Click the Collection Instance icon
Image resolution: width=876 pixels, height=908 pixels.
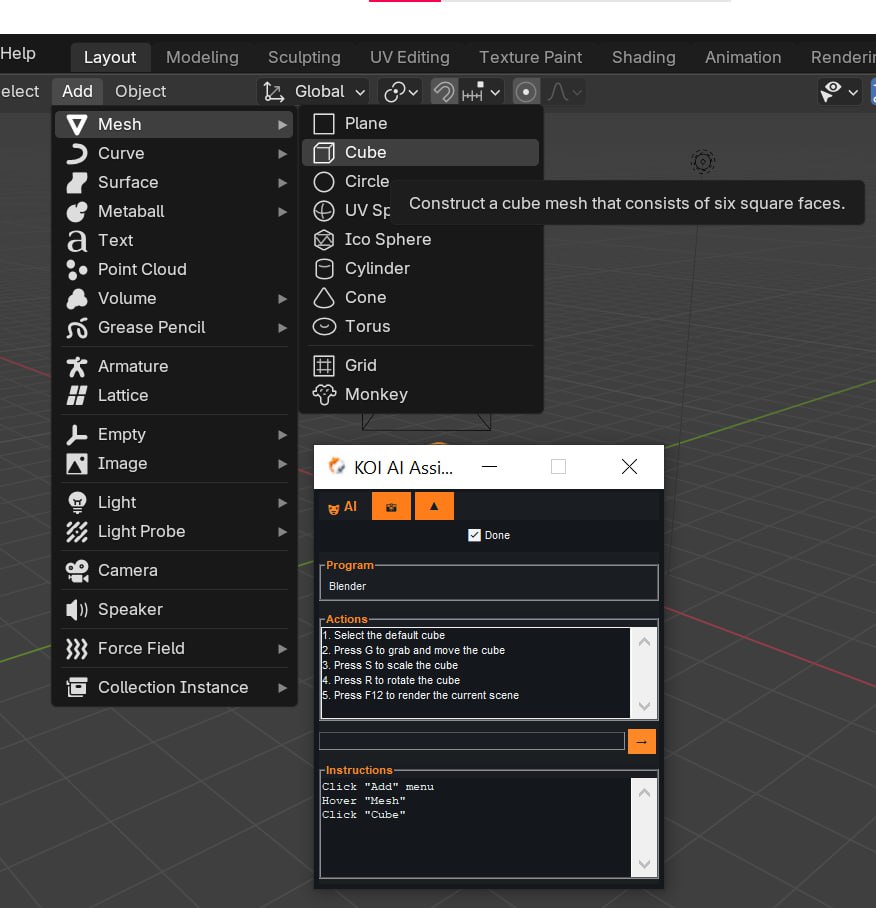click(76, 687)
